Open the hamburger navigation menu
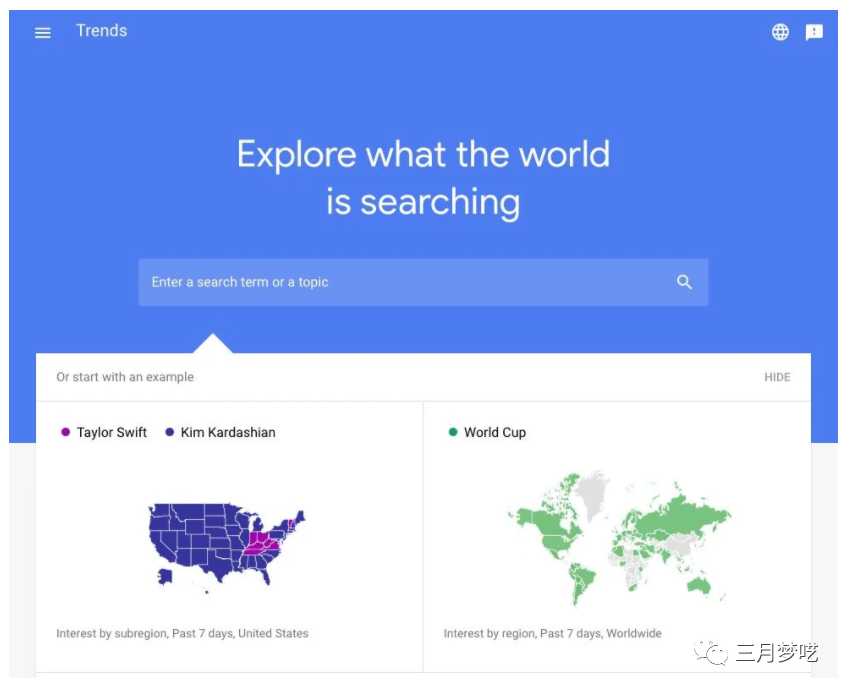This screenshot has height=690, width=846. [43, 33]
